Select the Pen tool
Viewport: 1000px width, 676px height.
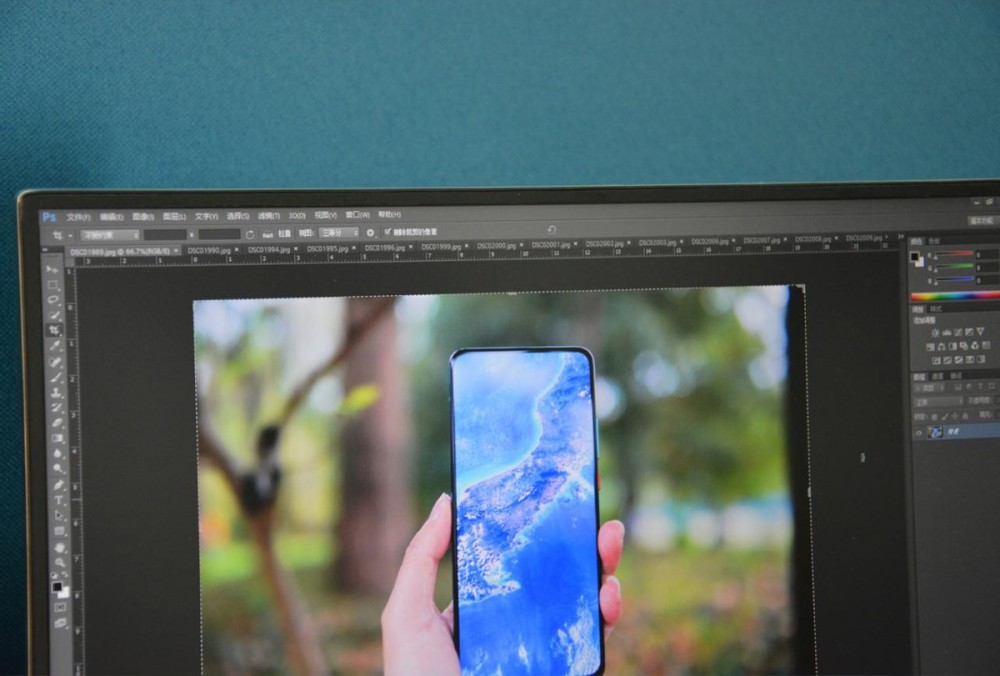[59, 485]
